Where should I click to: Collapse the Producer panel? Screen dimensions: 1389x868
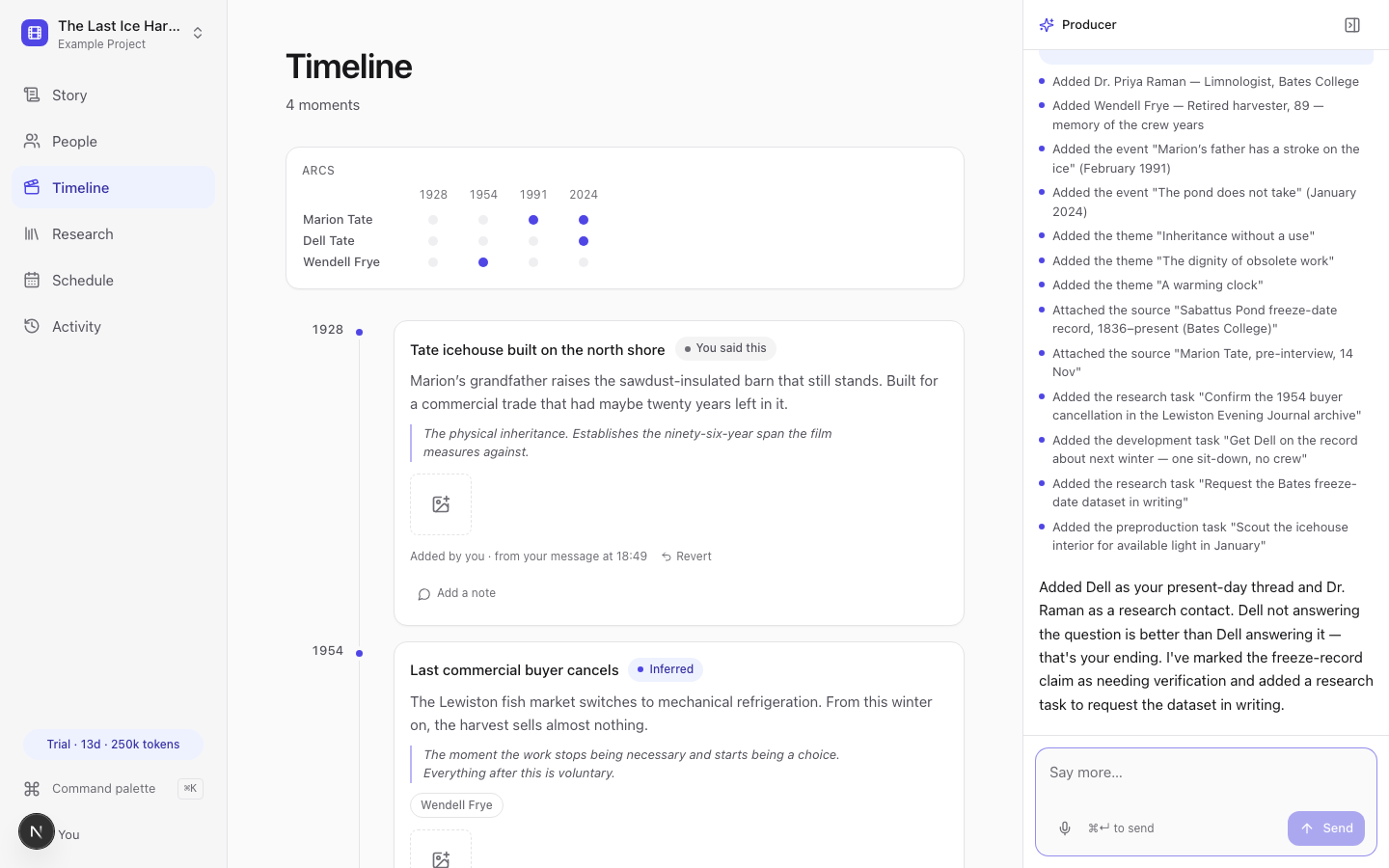pyautogui.click(x=1352, y=25)
